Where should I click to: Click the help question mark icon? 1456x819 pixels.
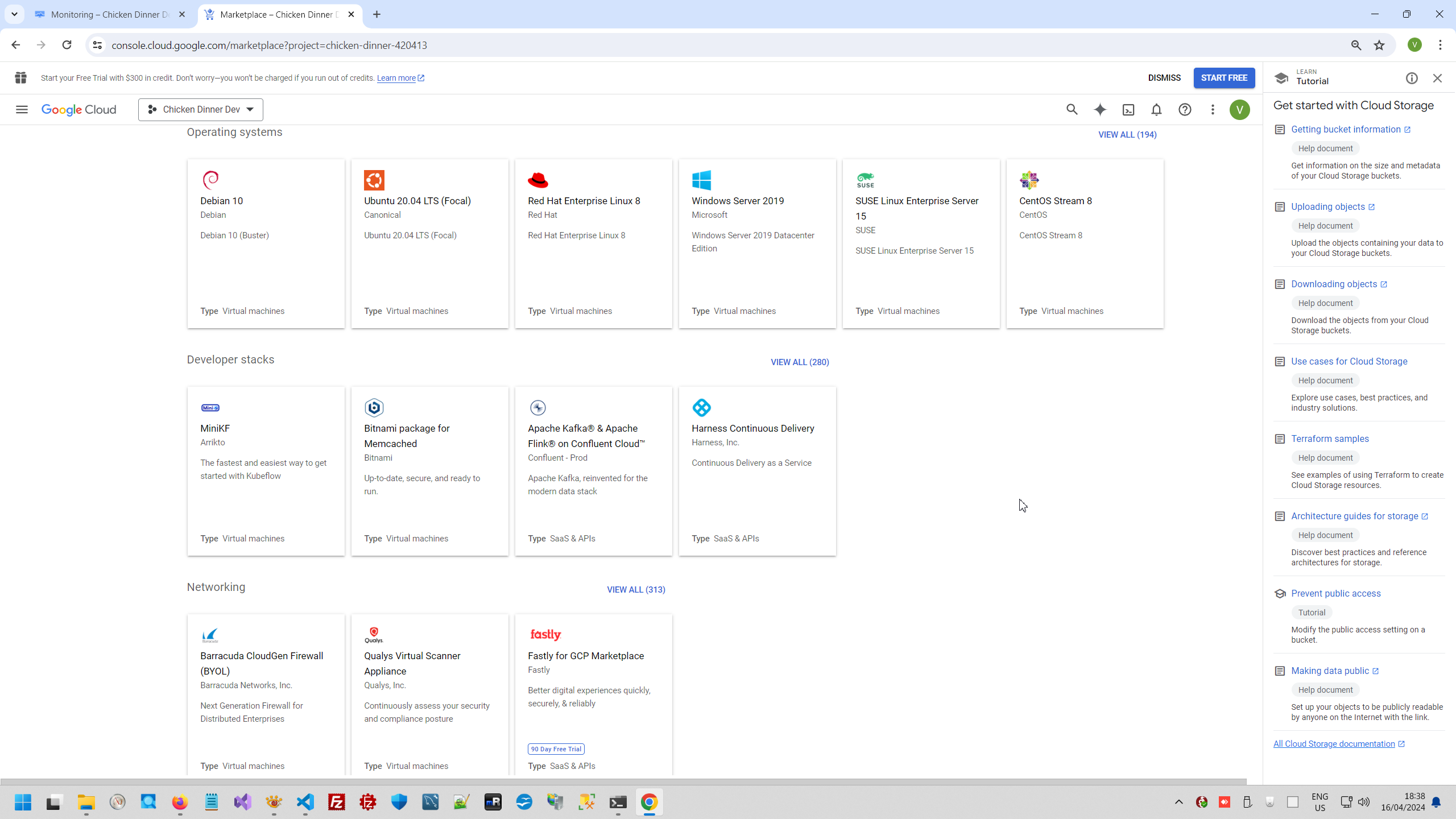click(1185, 109)
